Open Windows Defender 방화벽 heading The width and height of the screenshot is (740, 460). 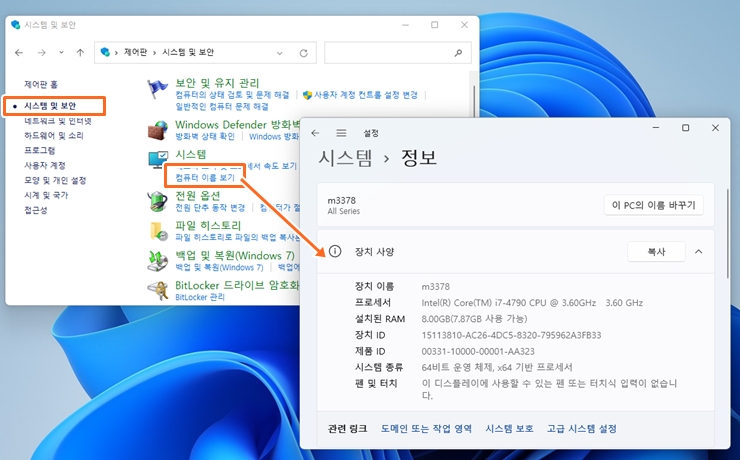click(237, 125)
